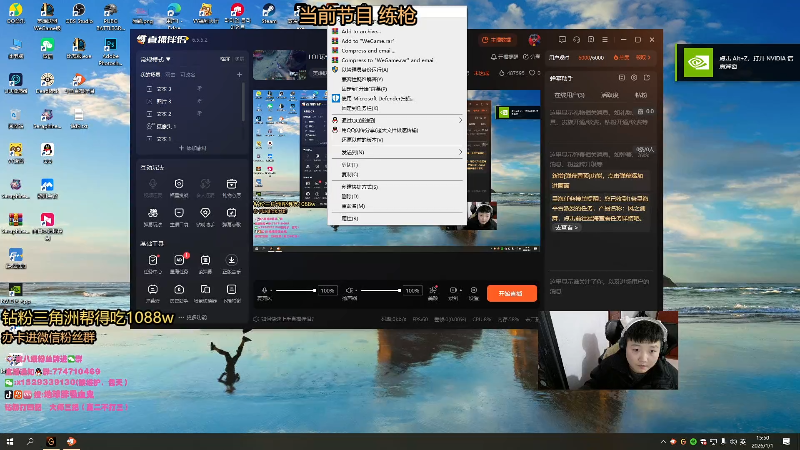Expand 发送到(N) submenu in context menu

click(x=397, y=152)
